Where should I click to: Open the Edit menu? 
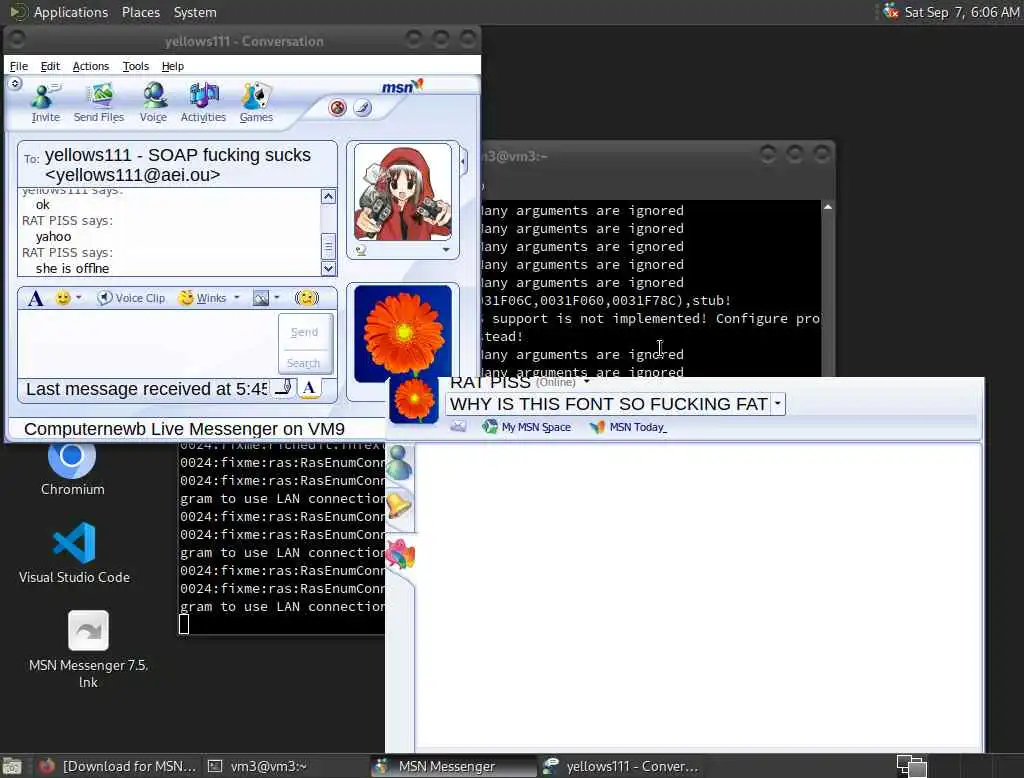(x=50, y=66)
